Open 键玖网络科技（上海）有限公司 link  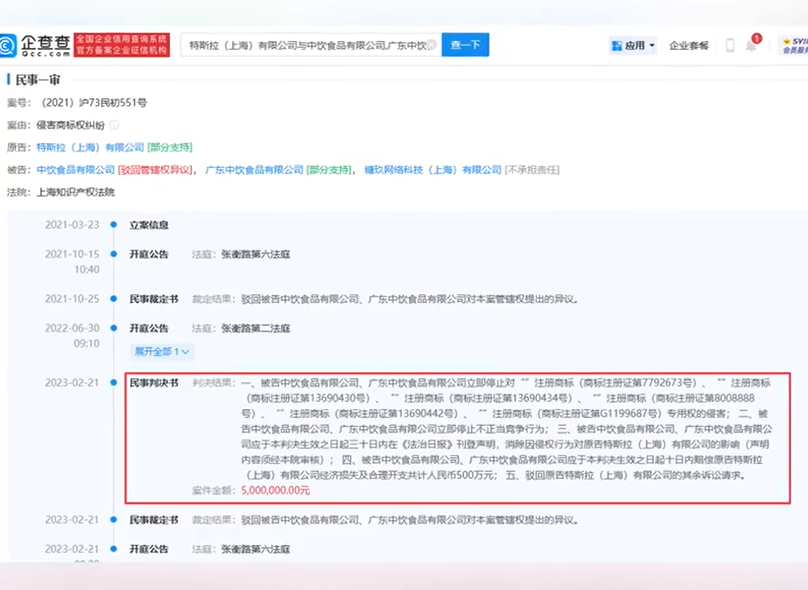click(432, 170)
